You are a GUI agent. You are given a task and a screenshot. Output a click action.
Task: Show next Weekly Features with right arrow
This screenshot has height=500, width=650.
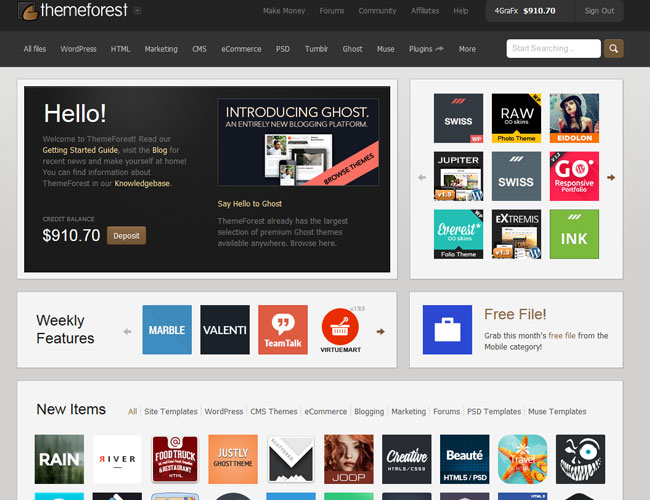381,331
